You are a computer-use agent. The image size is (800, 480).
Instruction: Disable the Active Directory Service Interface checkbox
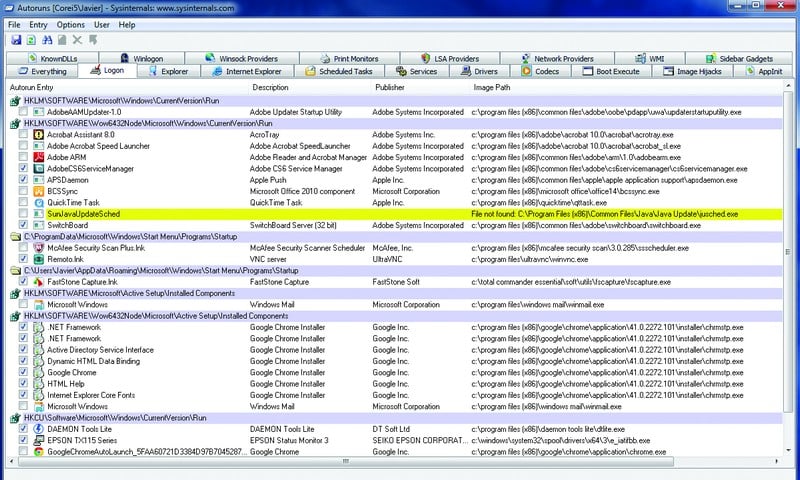[23, 349]
